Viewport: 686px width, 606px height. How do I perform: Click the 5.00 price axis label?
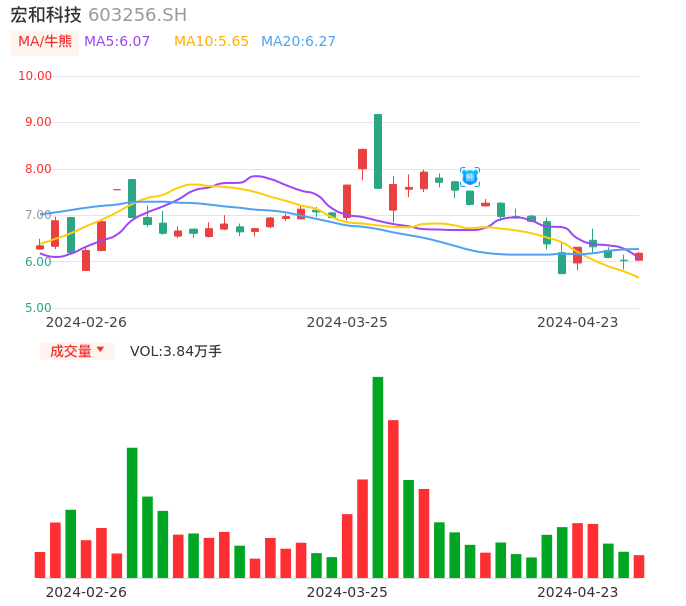pos(38,308)
